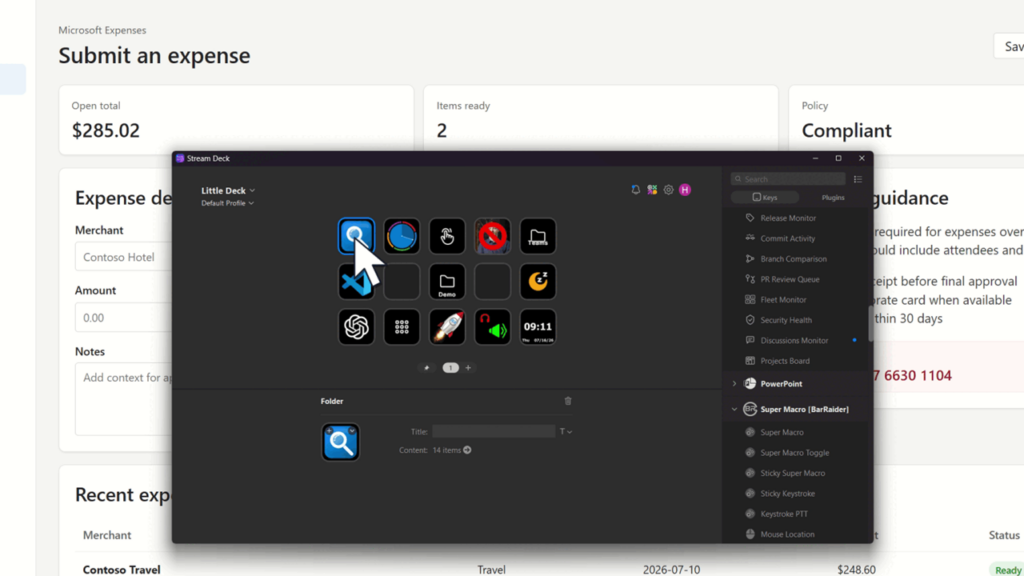This screenshot has width=1024, height=576.
Task: Select the 09:11 clock key
Action: [538, 327]
